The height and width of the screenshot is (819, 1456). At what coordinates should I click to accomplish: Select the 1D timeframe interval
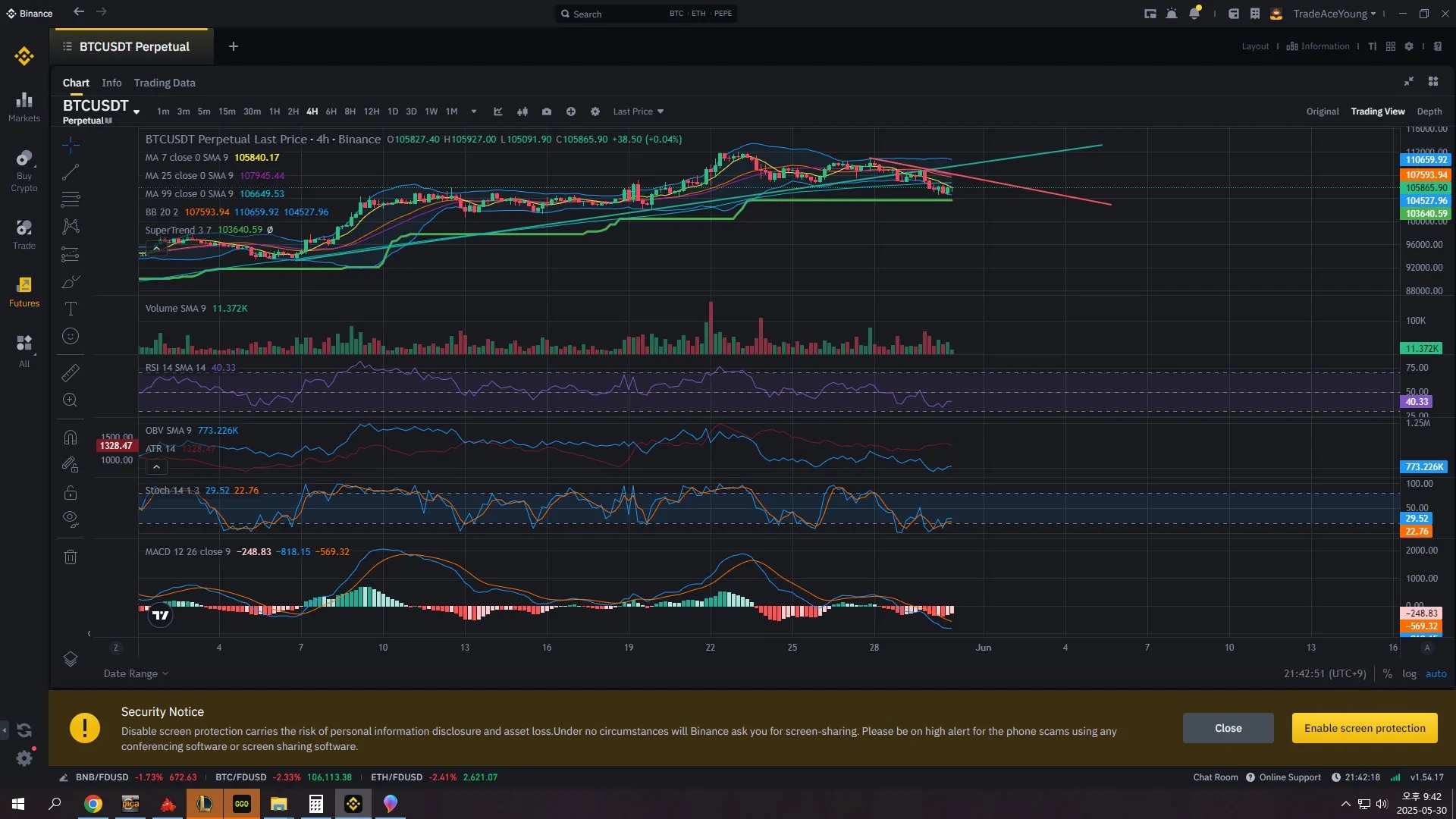(x=393, y=111)
